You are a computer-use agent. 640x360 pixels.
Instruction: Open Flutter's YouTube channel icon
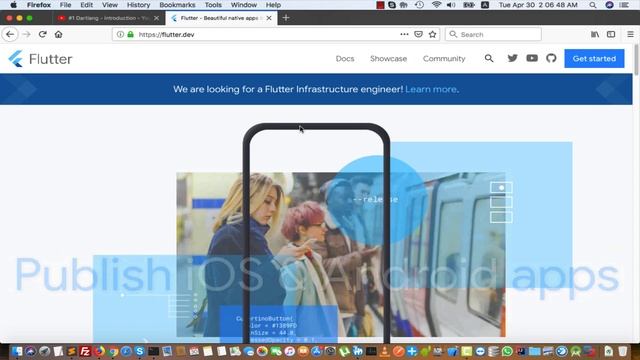click(x=532, y=58)
